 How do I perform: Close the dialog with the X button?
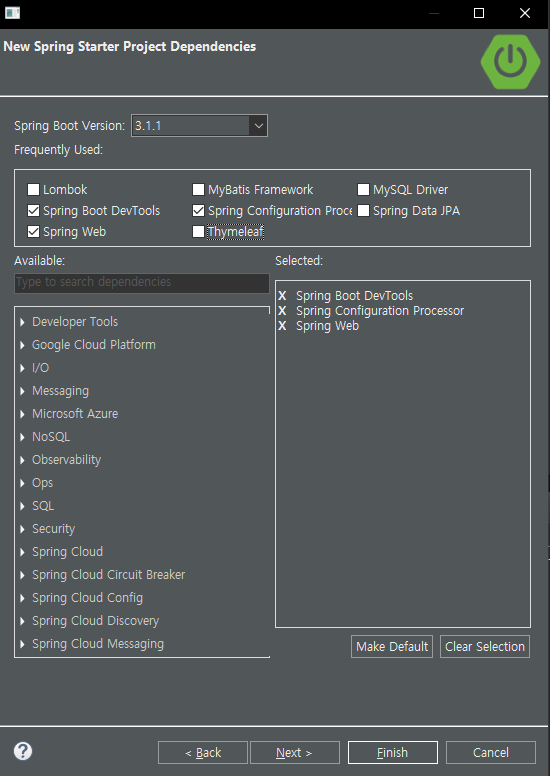pos(525,13)
